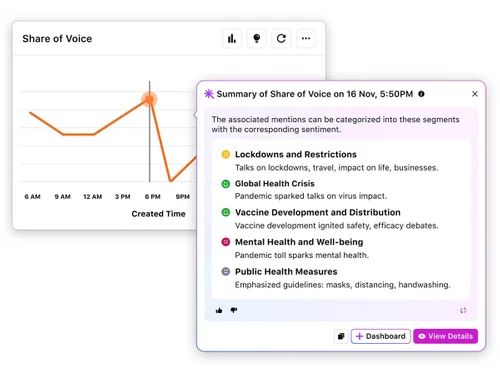Click the Mental Health negative sentiment icon
Image resolution: width=500 pixels, height=375 pixels.
coord(226,242)
